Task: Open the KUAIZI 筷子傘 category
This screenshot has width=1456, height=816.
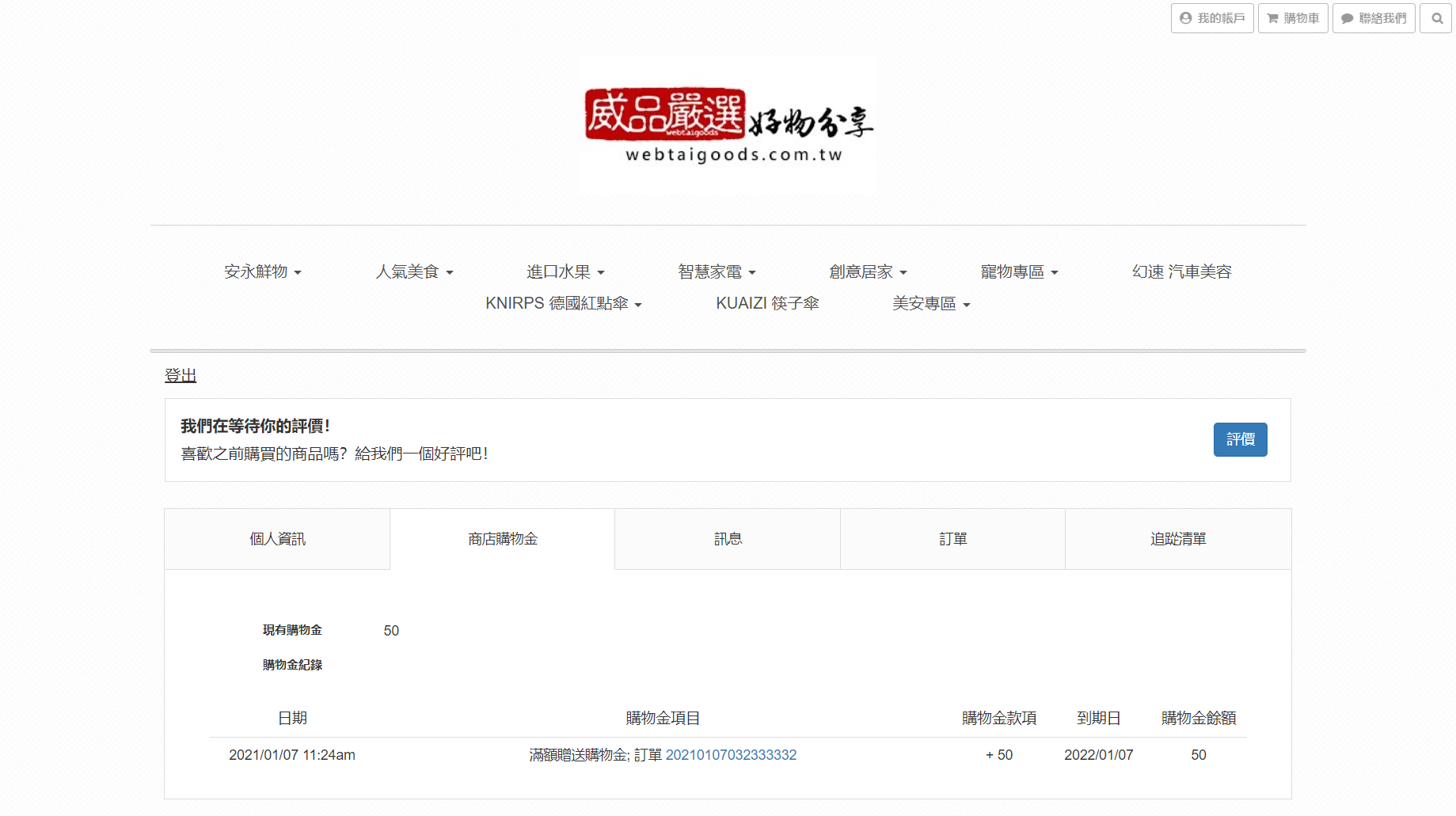Action: 767,304
